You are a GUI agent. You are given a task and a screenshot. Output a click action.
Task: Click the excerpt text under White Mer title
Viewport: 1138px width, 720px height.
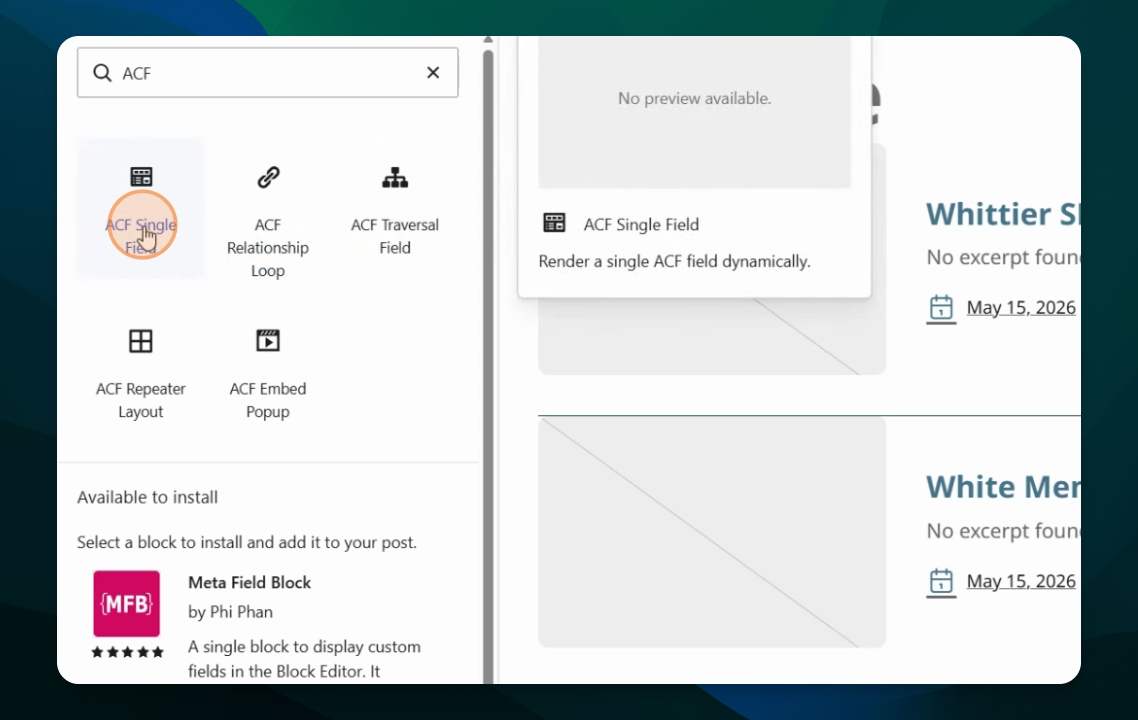click(x=1003, y=531)
